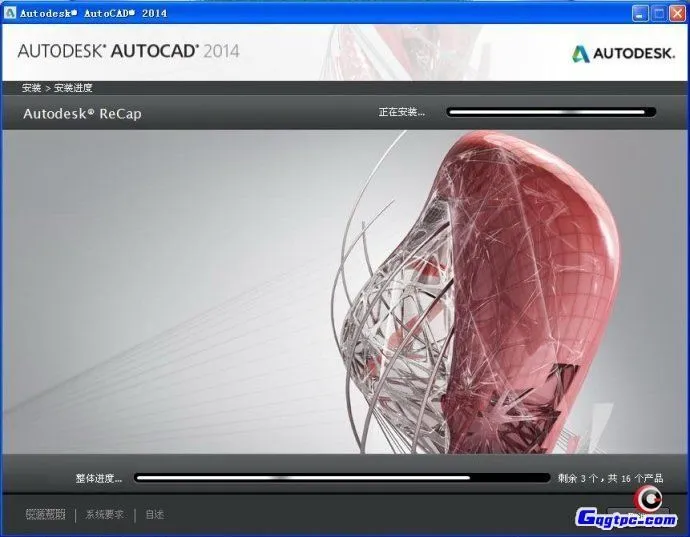
Task: Click the Gqgtpc.com watermark text
Action: coord(625,519)
